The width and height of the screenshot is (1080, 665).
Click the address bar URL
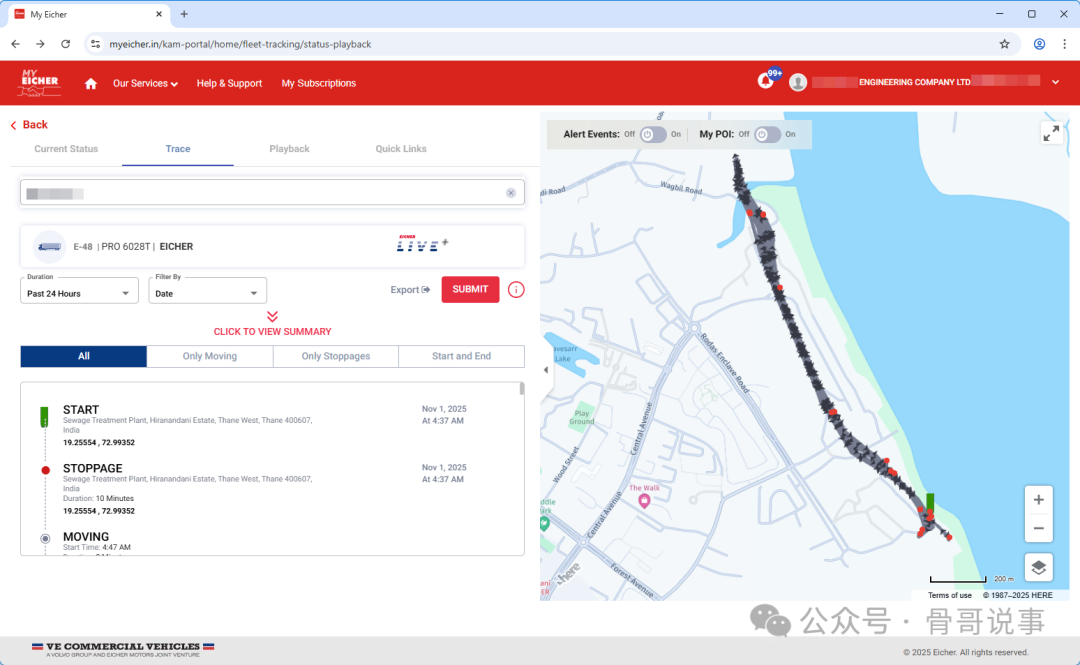click(240, 44)
